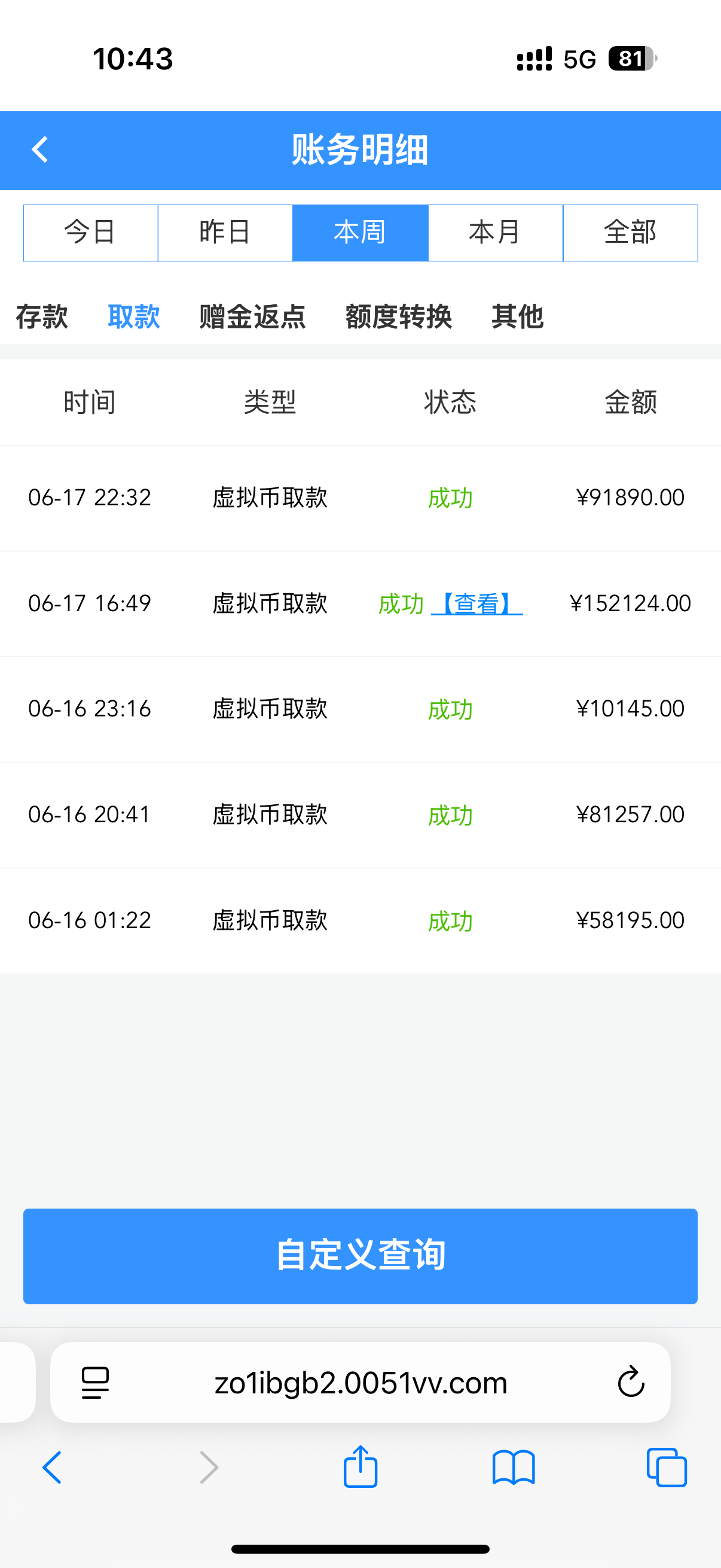Switch to the 昨日 date filter
The width and height of the screenshot is (721, 1568).
pyautogui.click(x=225, y=233)
